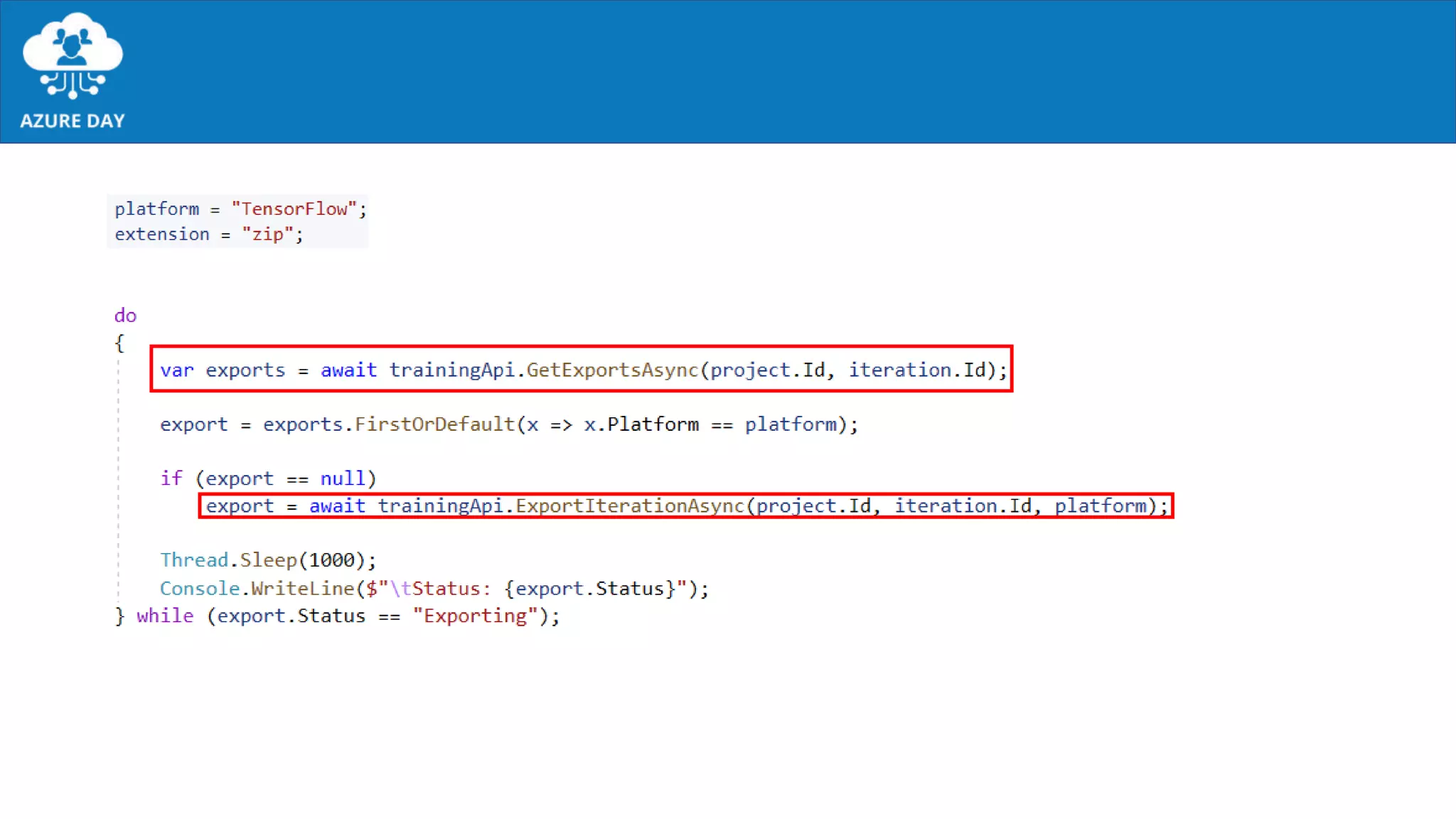Click the FirstOrDefault method name
The image size is (1456, 819).
(x=434, y=424)
